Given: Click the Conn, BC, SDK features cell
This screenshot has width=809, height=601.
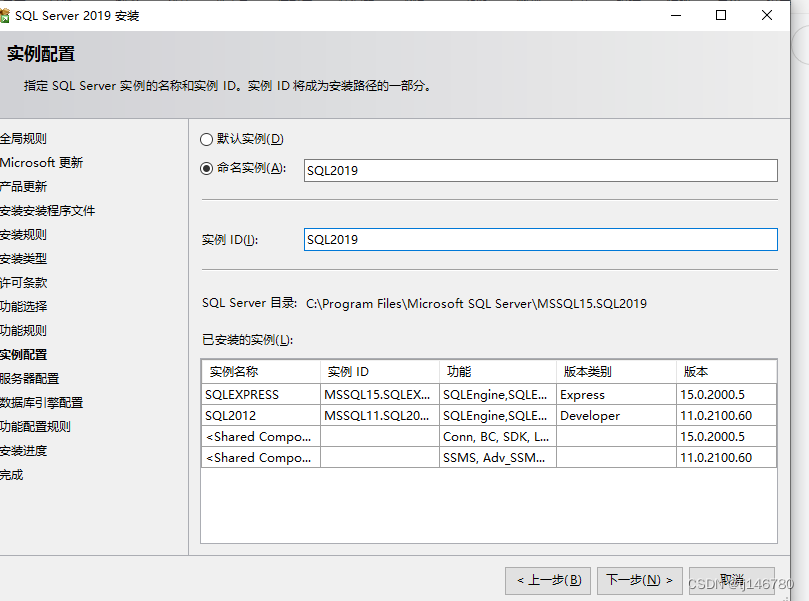Looking at the screenshot, I should tap(498, 437).
